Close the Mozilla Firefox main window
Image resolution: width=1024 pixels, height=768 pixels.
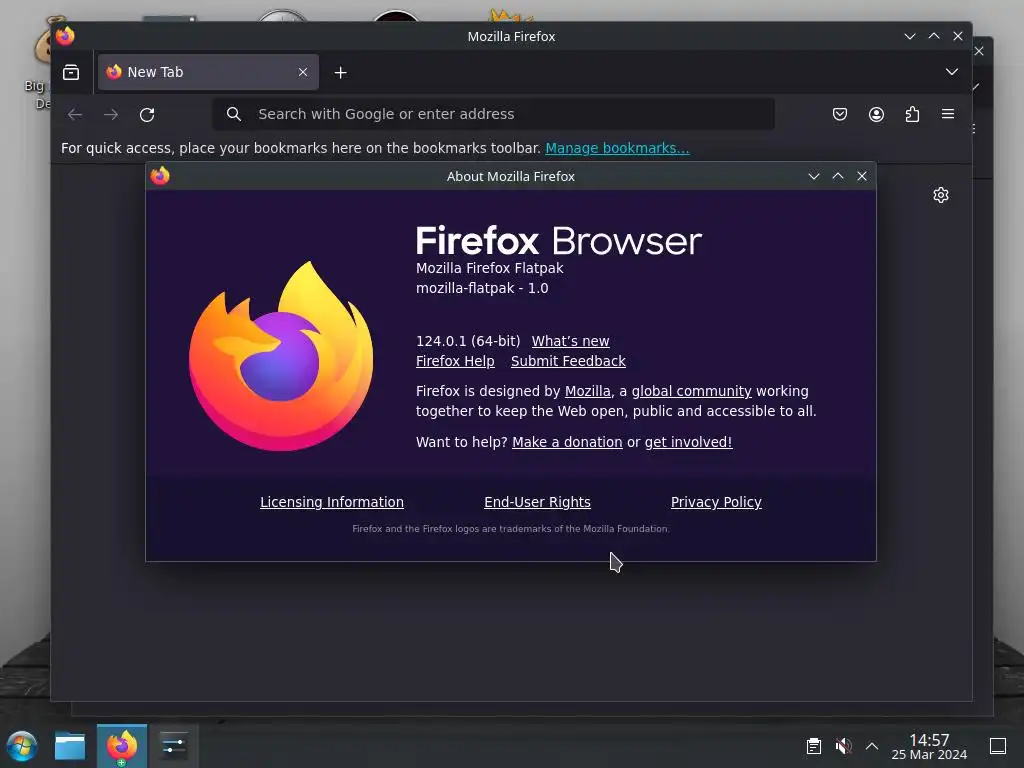[x=958, y=37]
